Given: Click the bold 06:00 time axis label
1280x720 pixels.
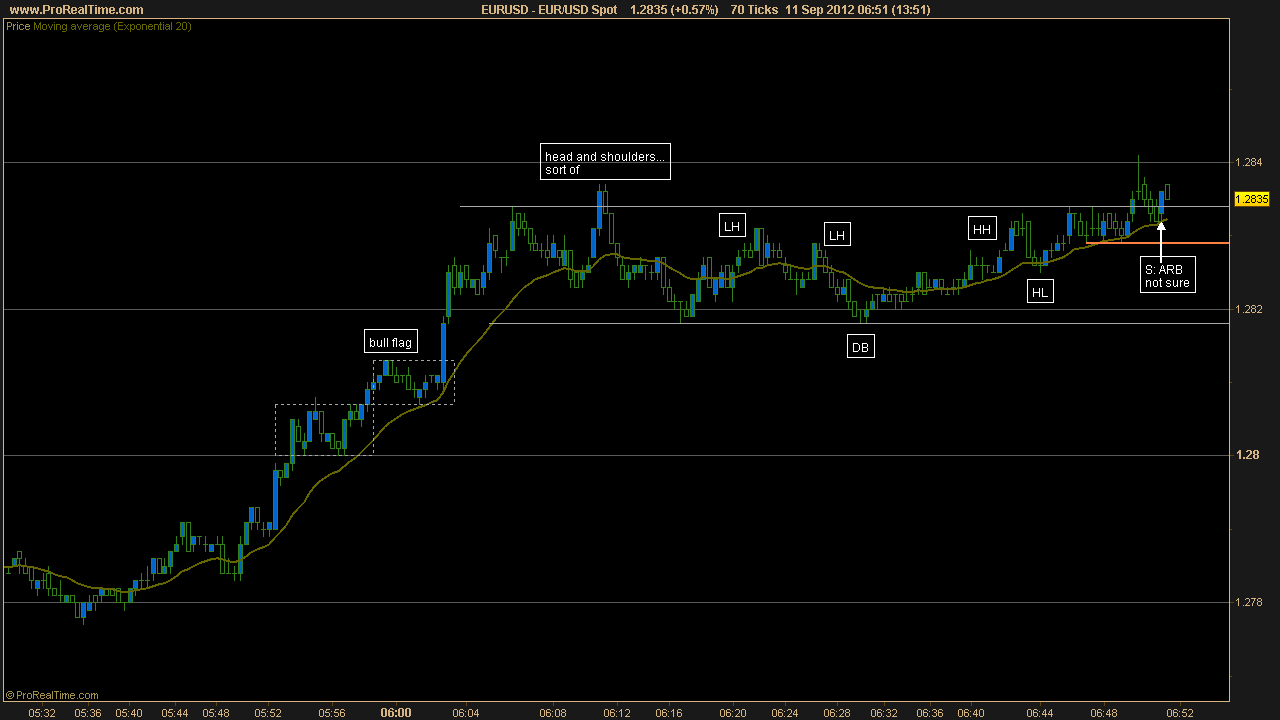Looking at the screenshot, I should pos(396,713).
